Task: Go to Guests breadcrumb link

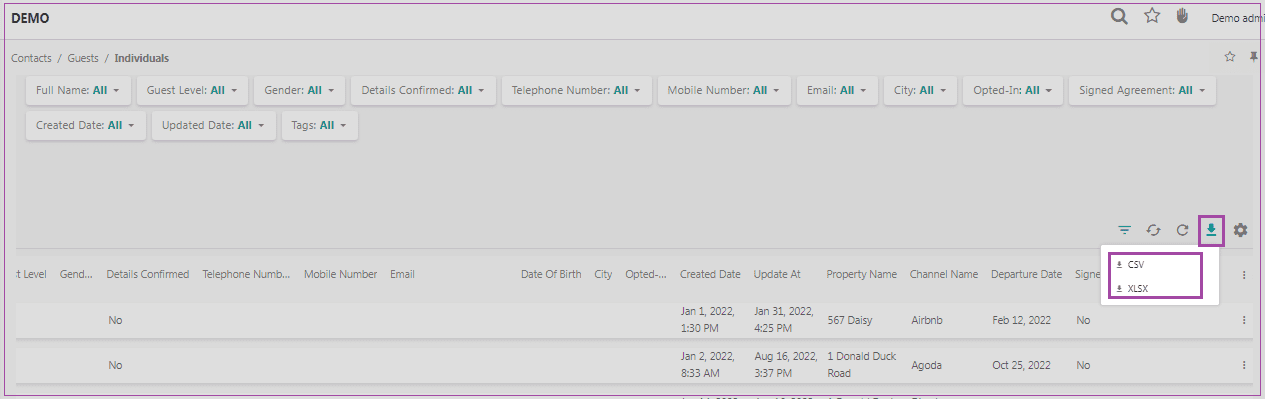Action: [x=83, y=58]
